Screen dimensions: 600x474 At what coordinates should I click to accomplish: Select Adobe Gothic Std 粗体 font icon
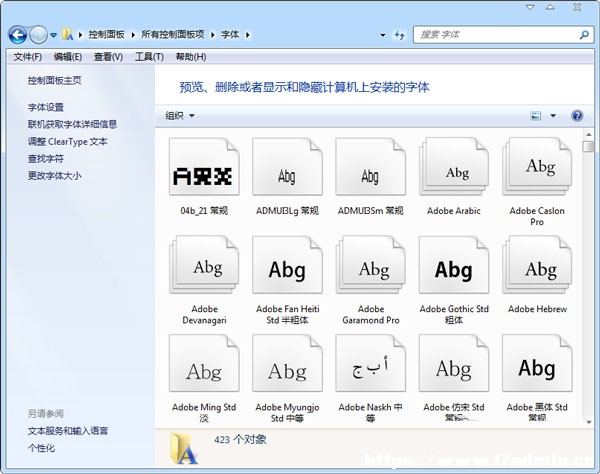click(x=454, y=265)
